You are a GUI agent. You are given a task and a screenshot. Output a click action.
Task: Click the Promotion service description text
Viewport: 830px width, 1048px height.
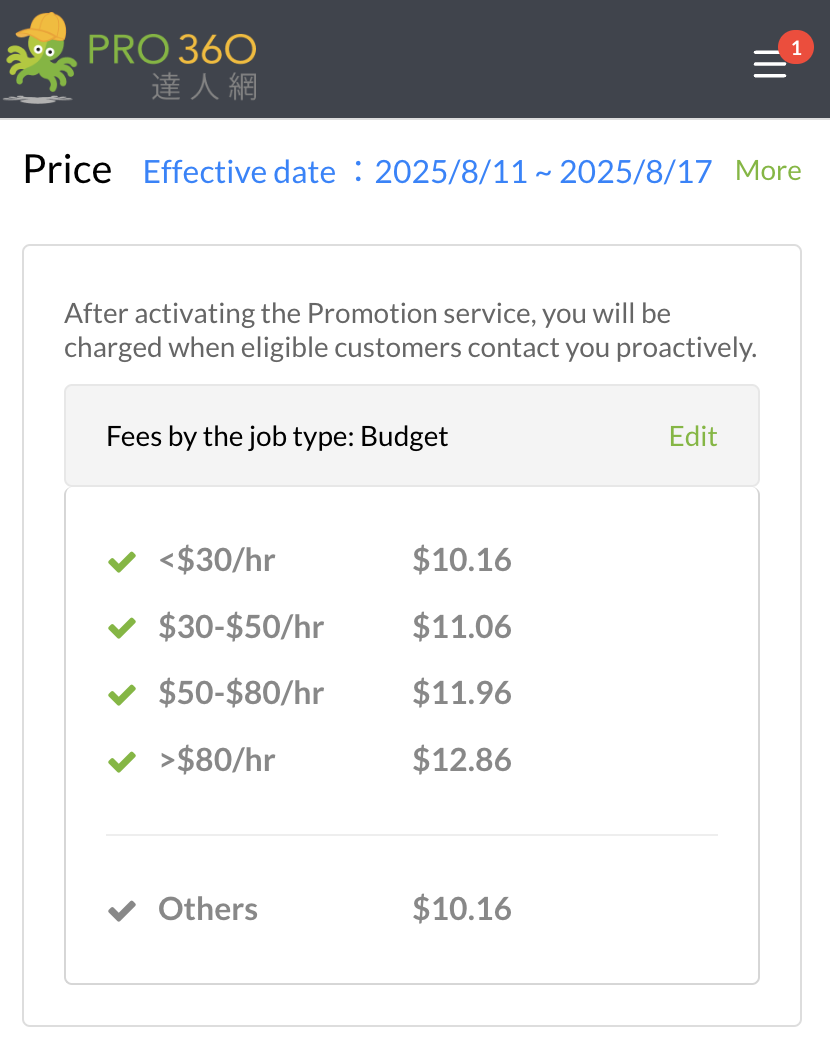coord(410,331)
